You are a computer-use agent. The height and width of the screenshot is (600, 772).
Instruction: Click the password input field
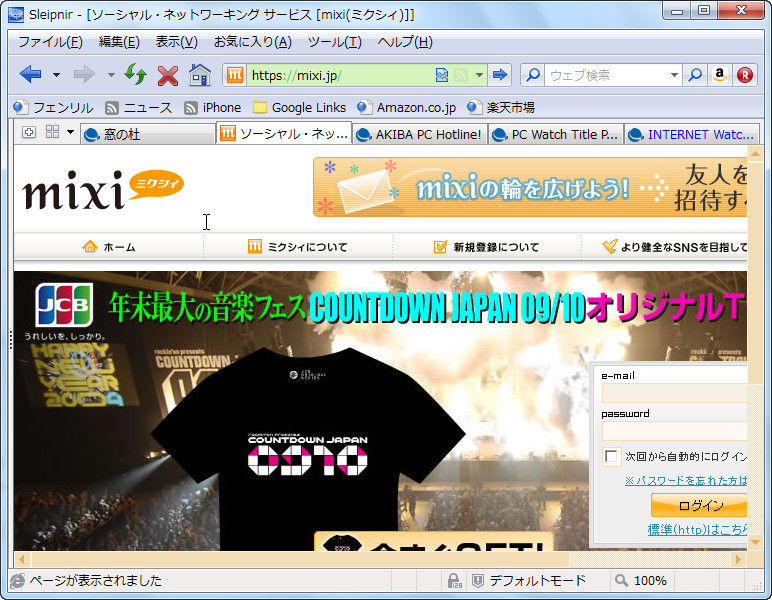tap(674, 431)
